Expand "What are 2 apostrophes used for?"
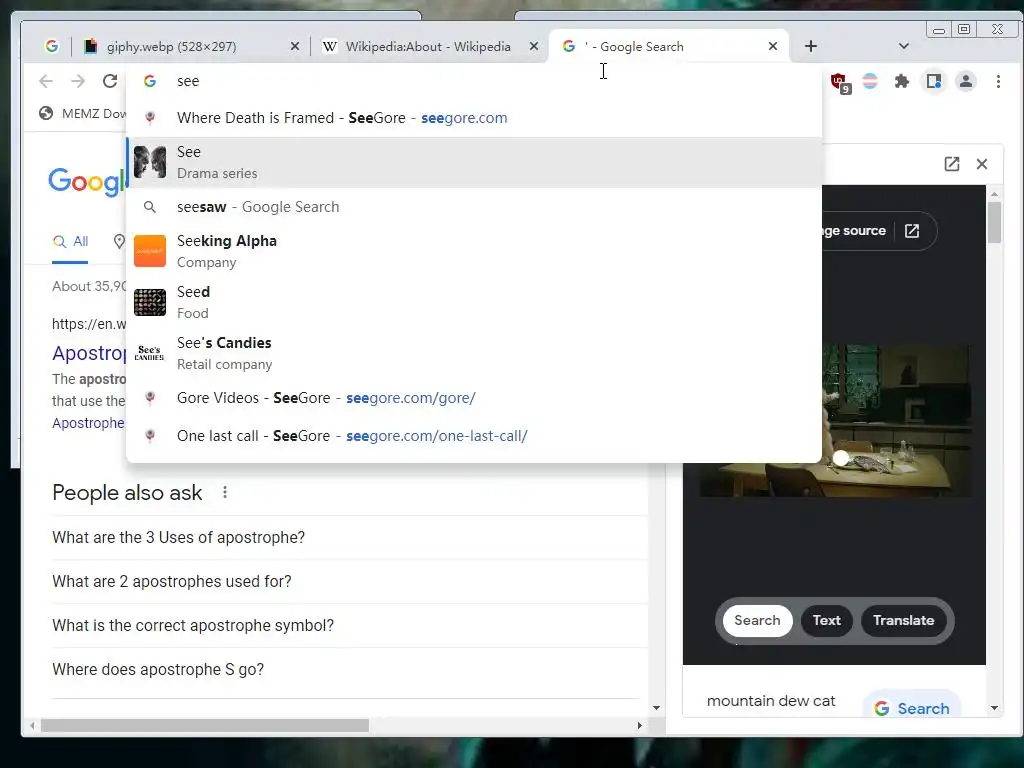 [349, 581]
